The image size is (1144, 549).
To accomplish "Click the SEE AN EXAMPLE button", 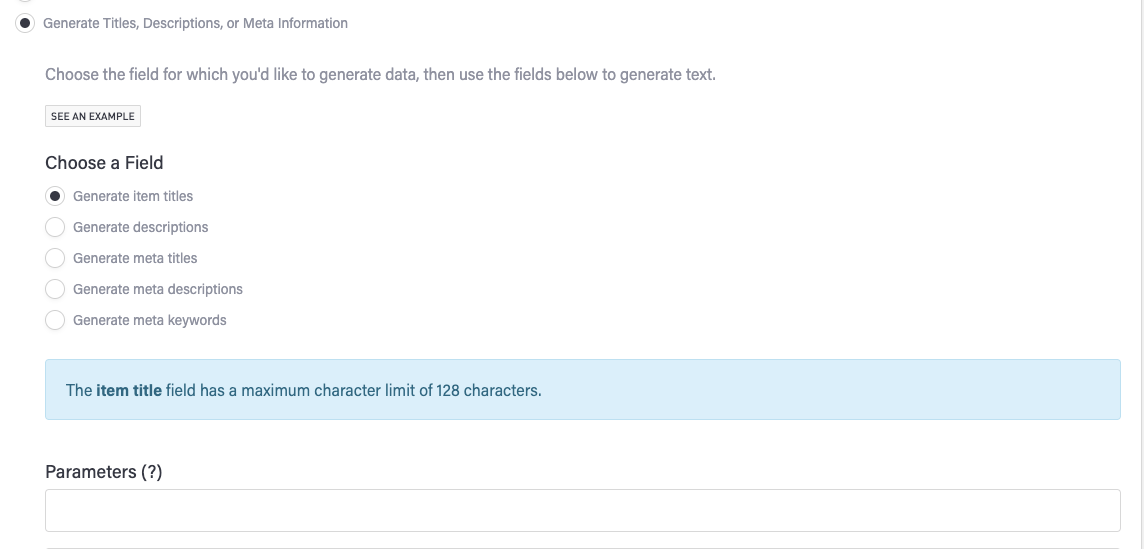I will tap(93, 117).
